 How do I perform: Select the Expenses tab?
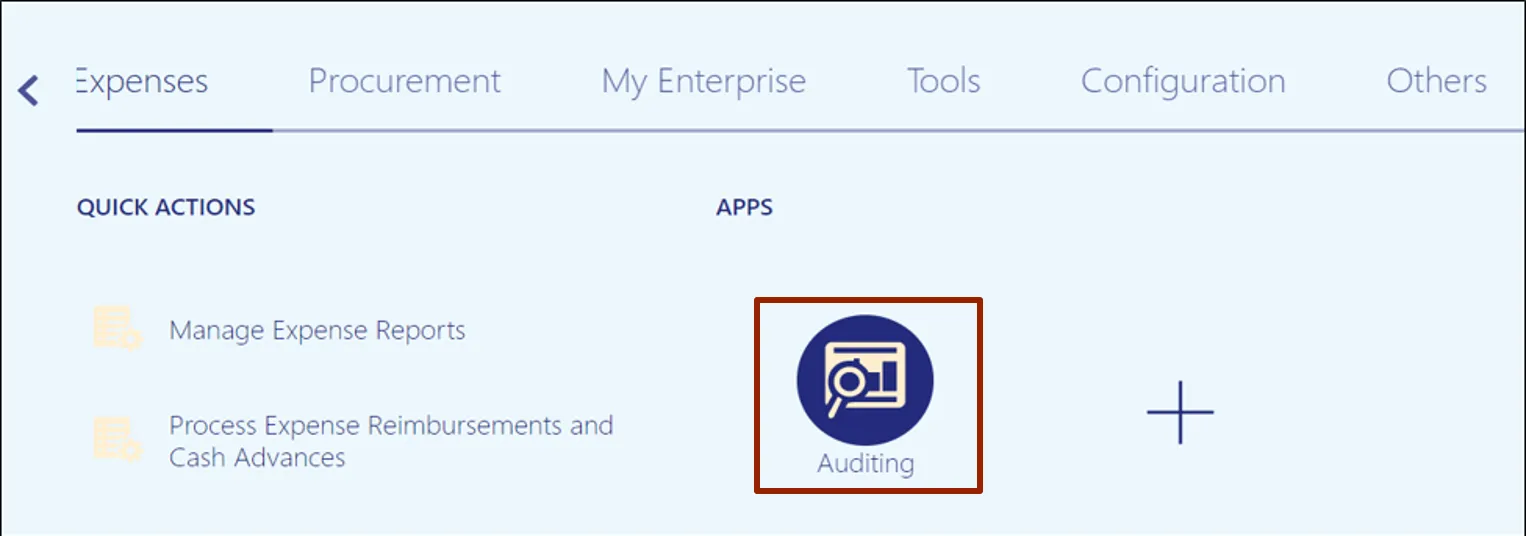coord(142,81)
